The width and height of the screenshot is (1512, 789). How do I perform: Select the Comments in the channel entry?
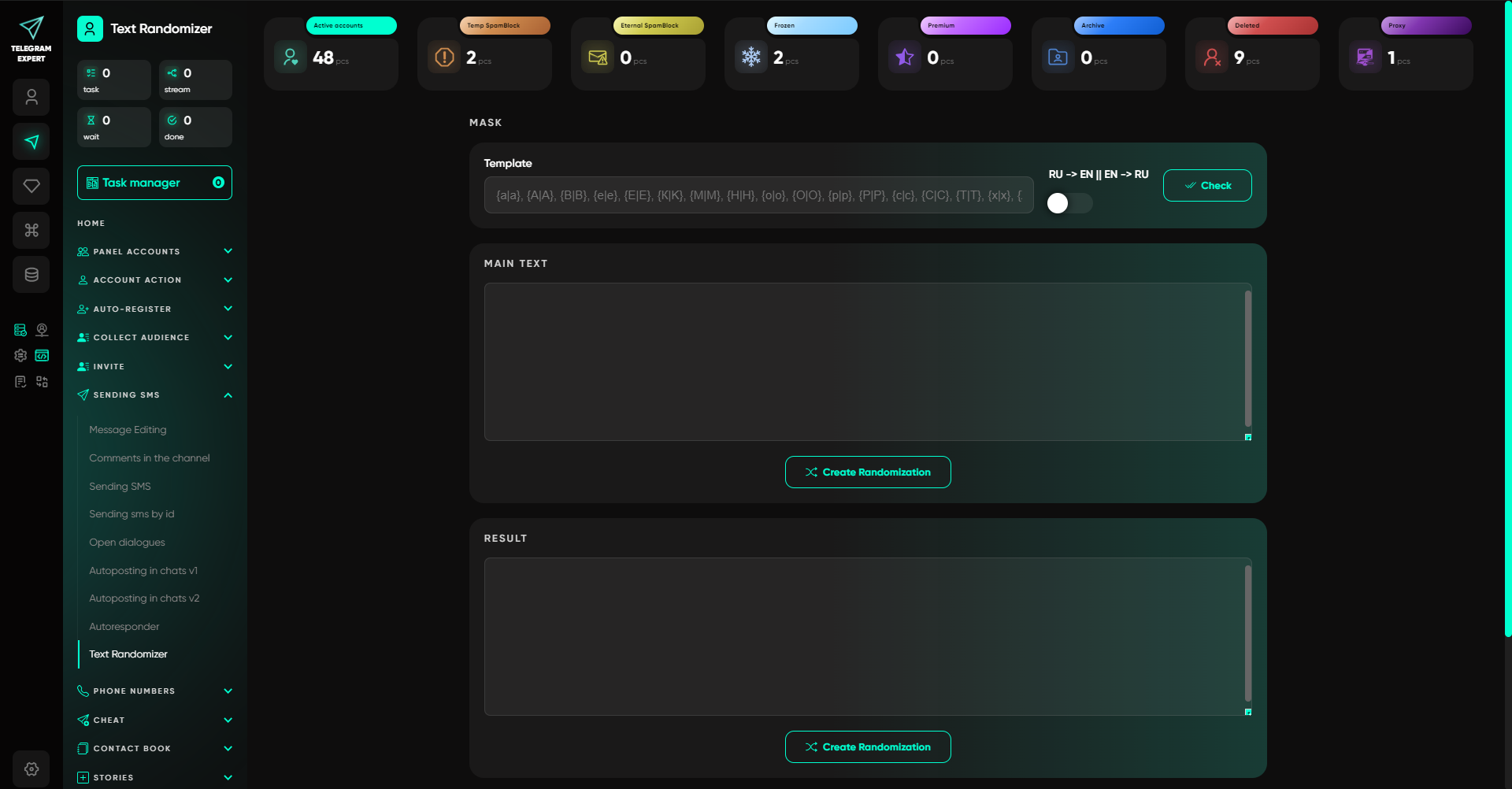point(150,457)
